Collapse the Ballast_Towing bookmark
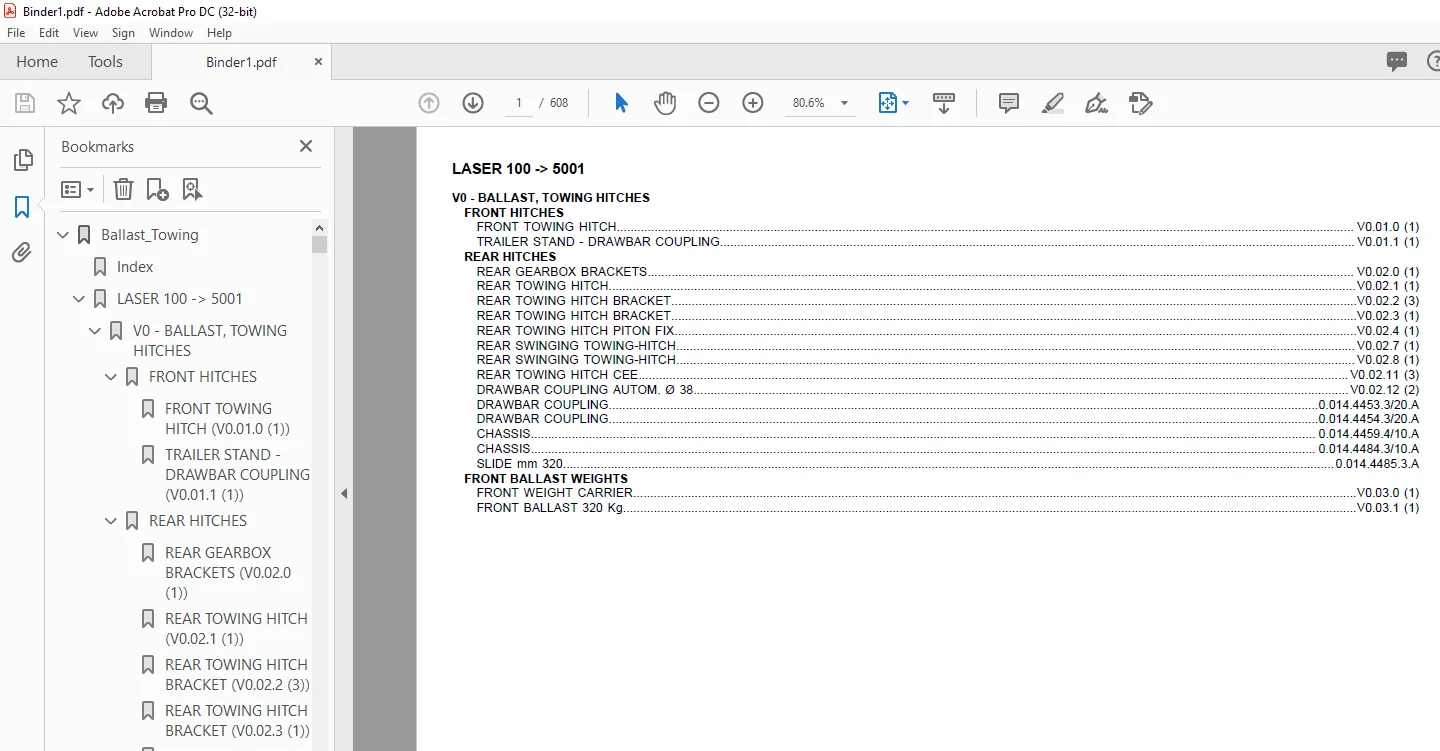This screenshot has height=751, width=1440. coord(64,235)
